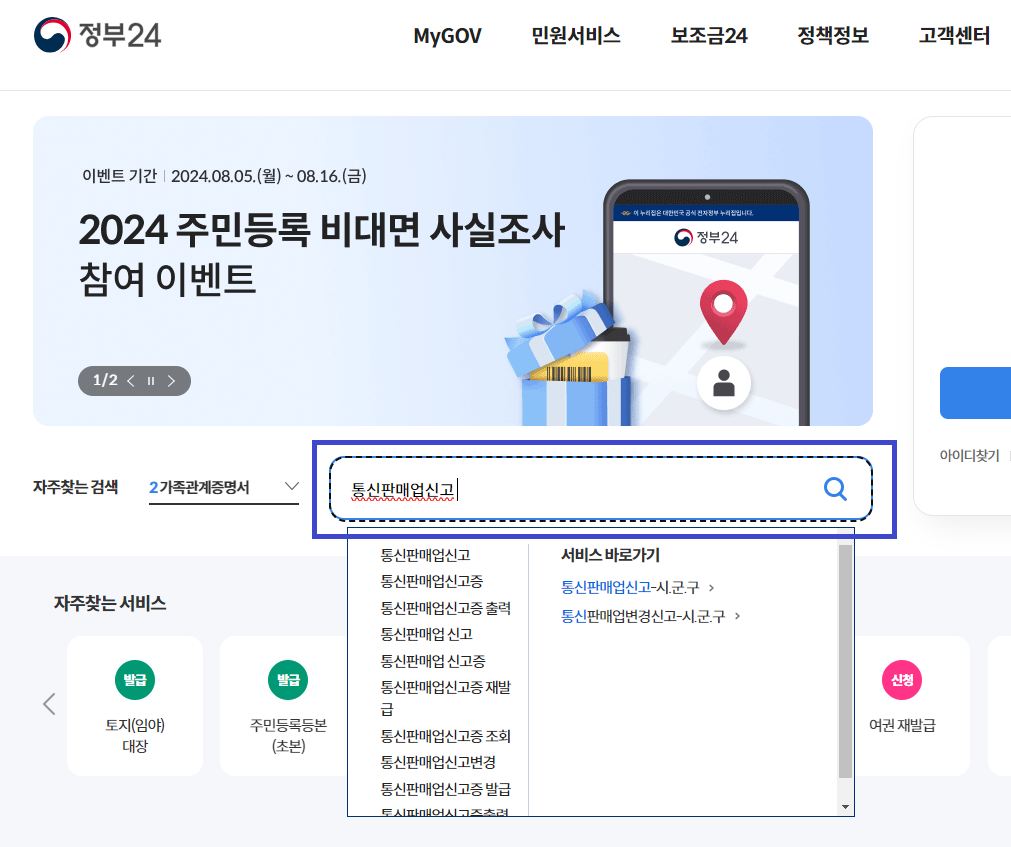This screenshot has height=847, width=1011.
Task: Open the 민원서비스 menu
Action: click(576, 35)
